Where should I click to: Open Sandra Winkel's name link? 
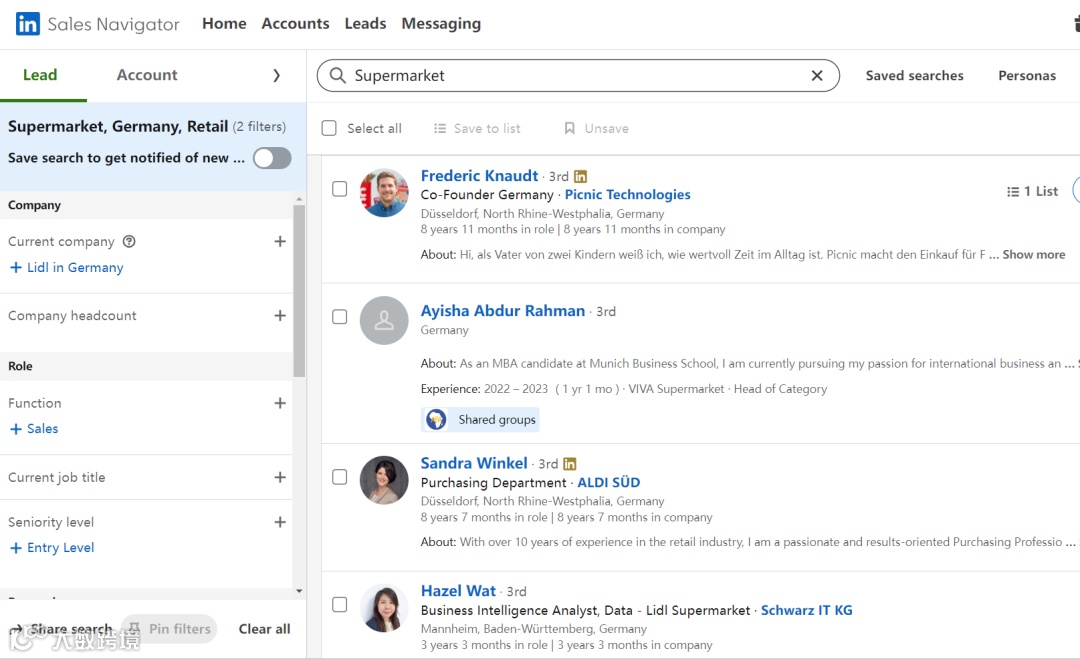coord(474,463)
